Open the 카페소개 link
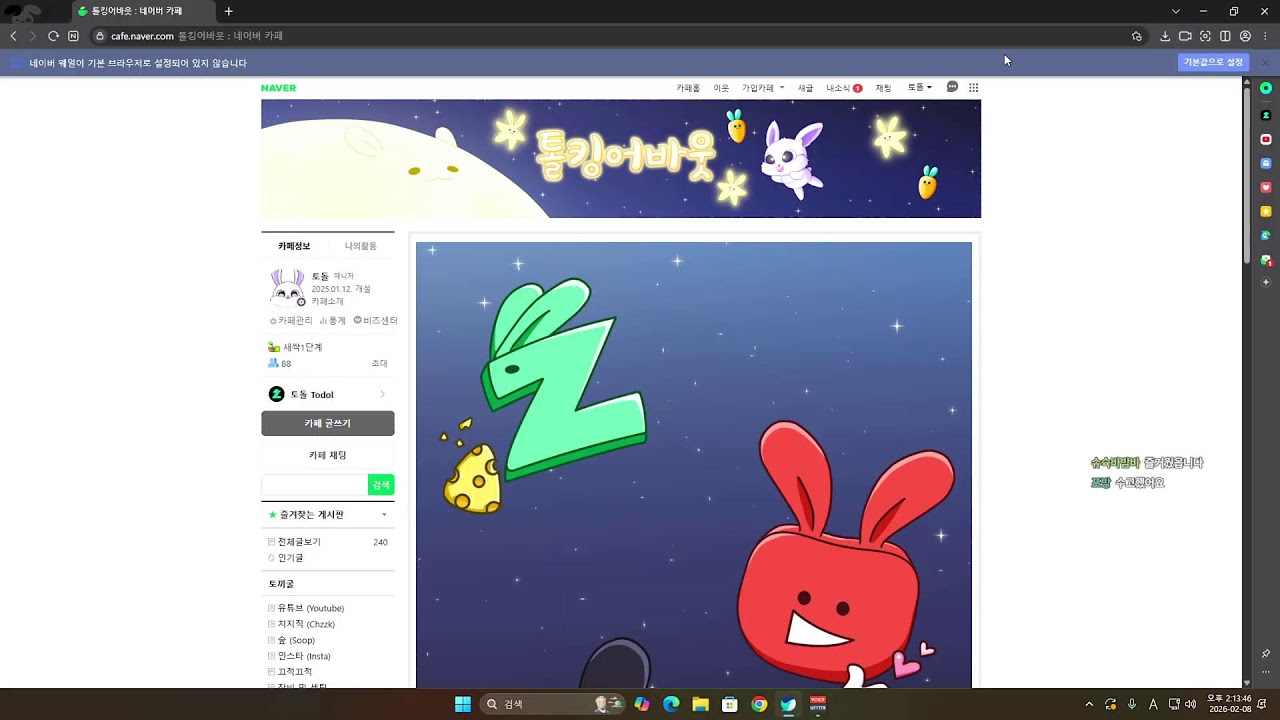 tap(327, 301)
